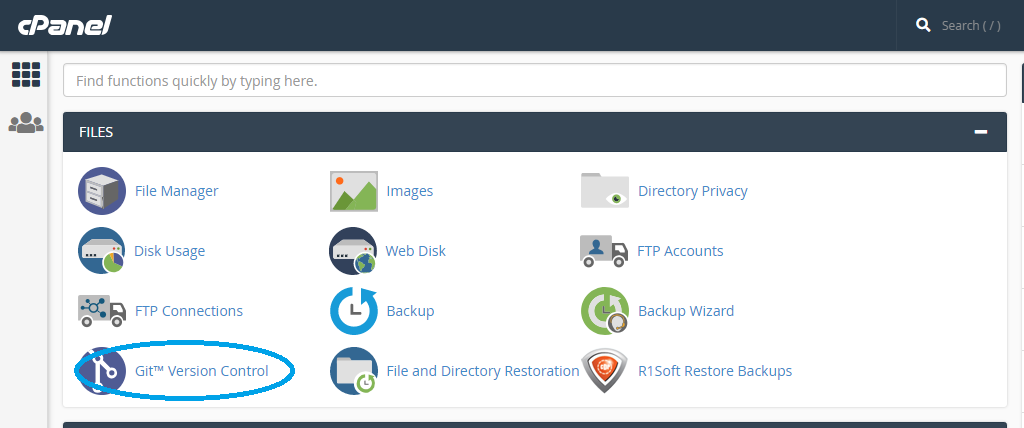Screen dimensions: 1024x428
Task: Click the Git Version Control icon
Action: pyautogui.click(x=102, y=371)
